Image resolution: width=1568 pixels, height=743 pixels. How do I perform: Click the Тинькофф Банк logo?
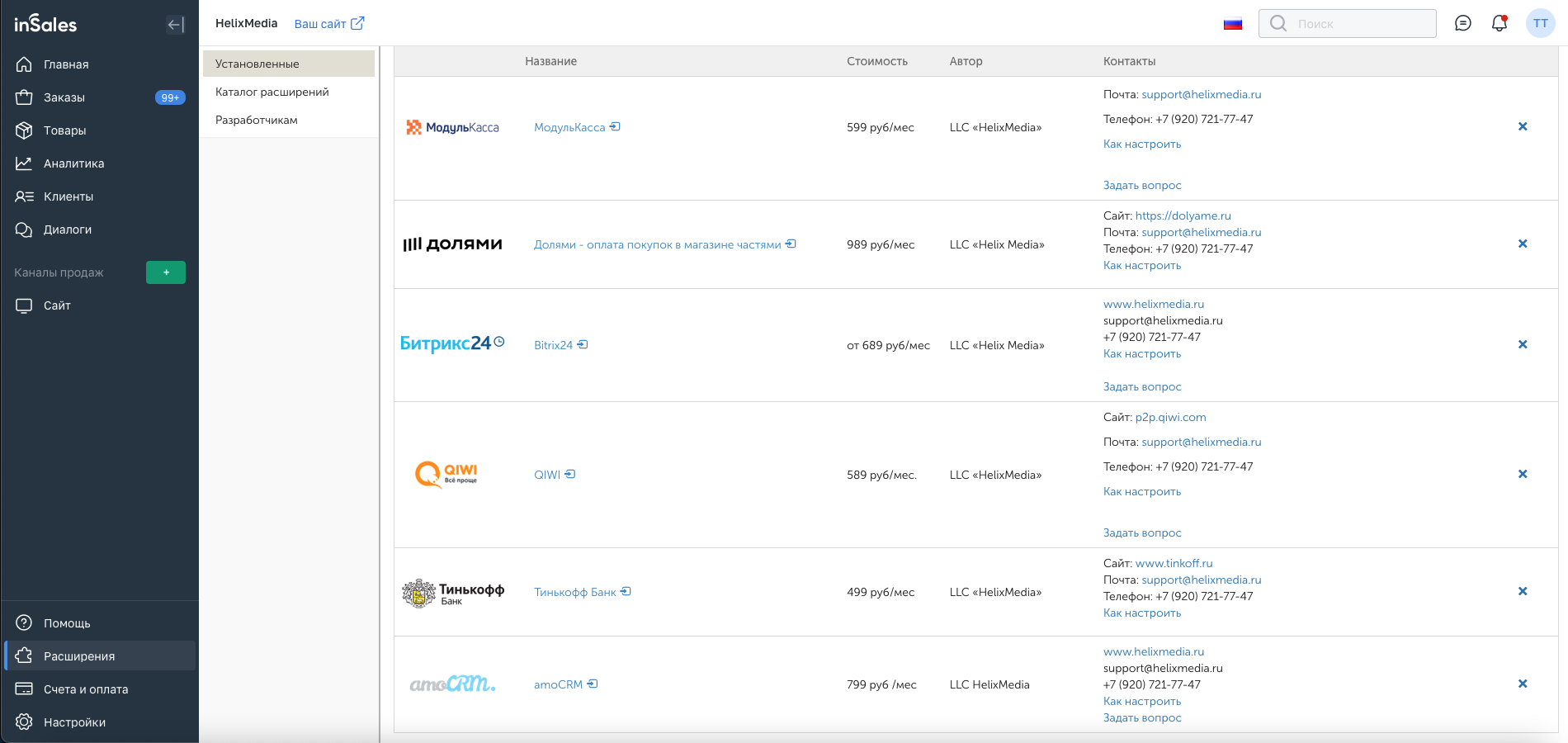coord(453,592)
